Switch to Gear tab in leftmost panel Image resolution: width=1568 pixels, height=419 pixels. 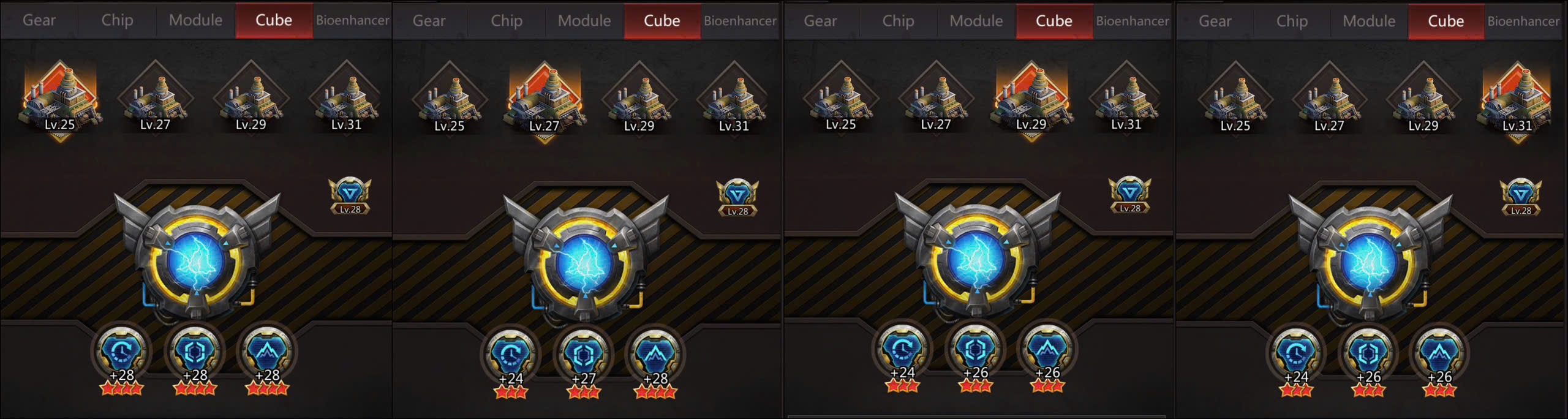(39, 20)
